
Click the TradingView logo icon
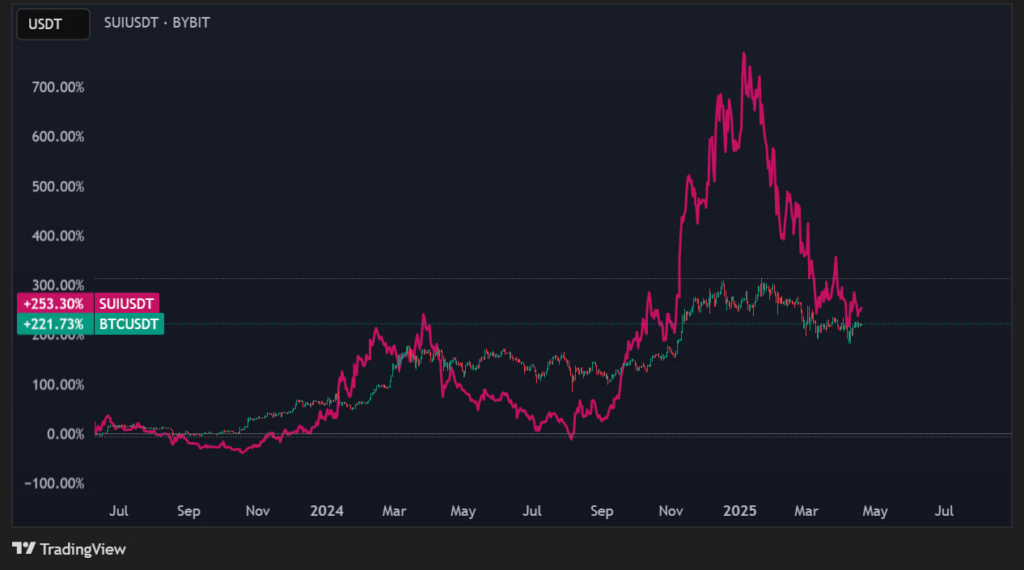[24, 549]
